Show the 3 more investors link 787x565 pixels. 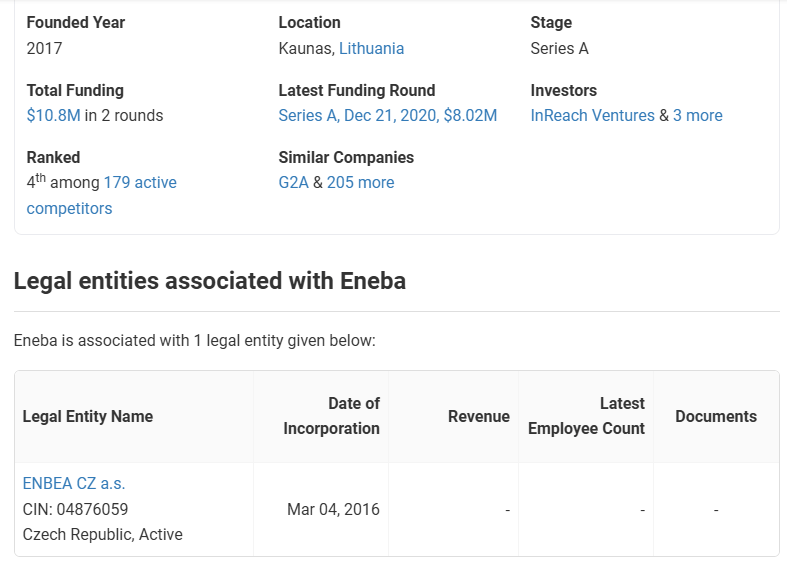[697, 115]
